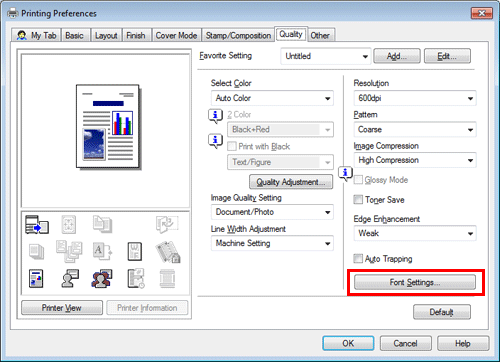
Task: Switch to the Layout tab
Action: (x=106, y=35)
